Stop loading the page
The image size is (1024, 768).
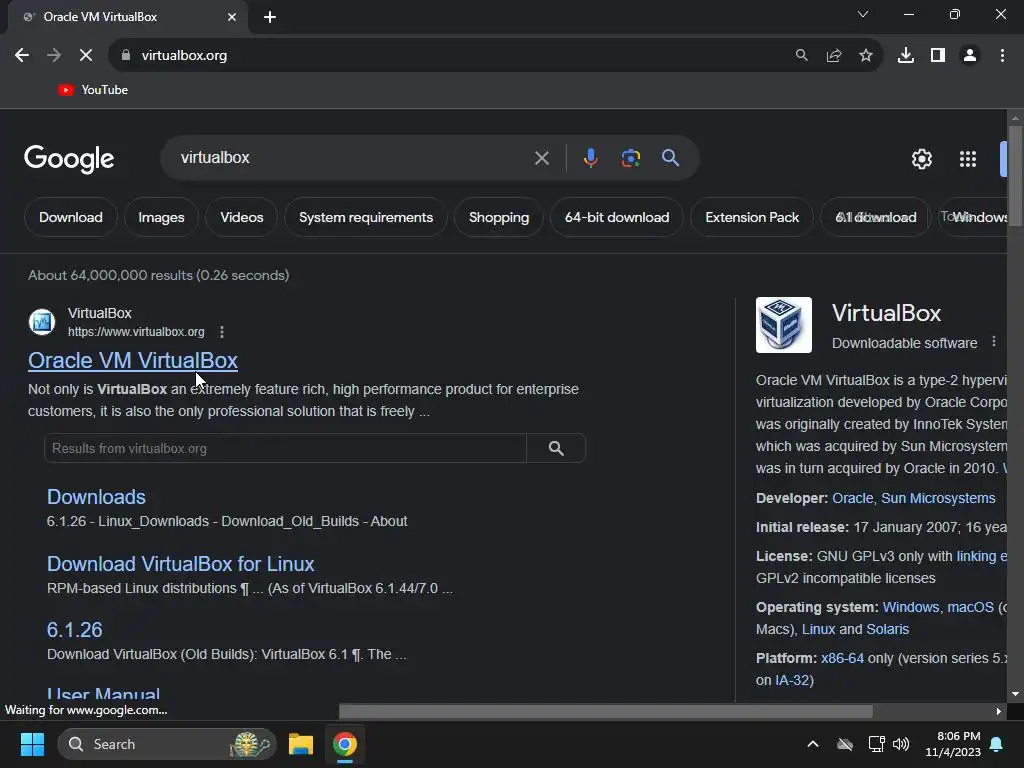pos(86,56)
